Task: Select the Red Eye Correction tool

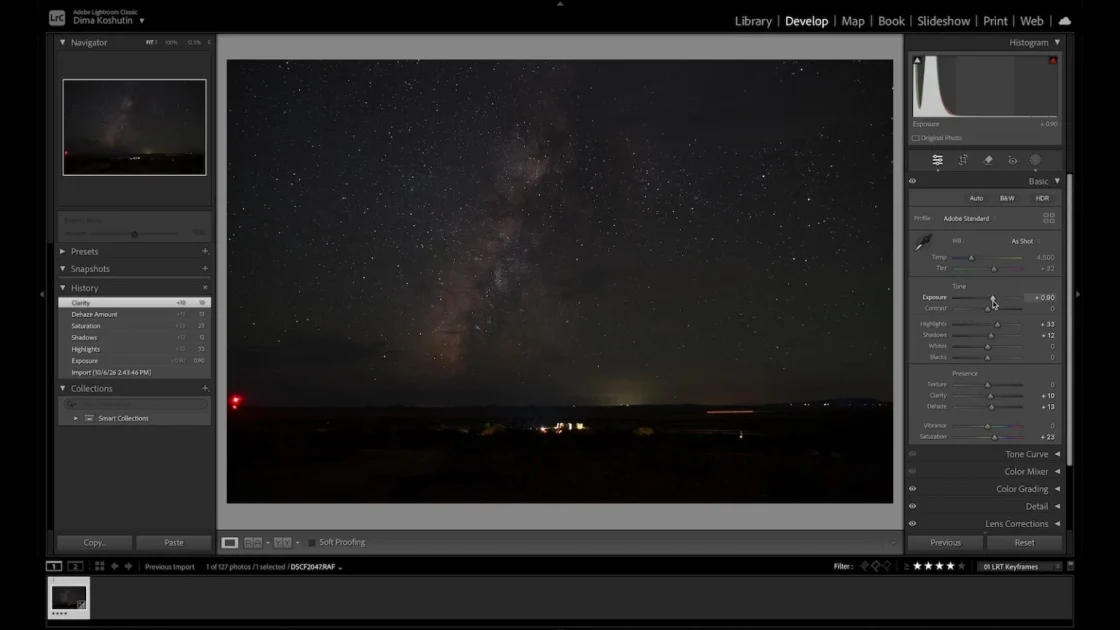Action: point(1012,160)
